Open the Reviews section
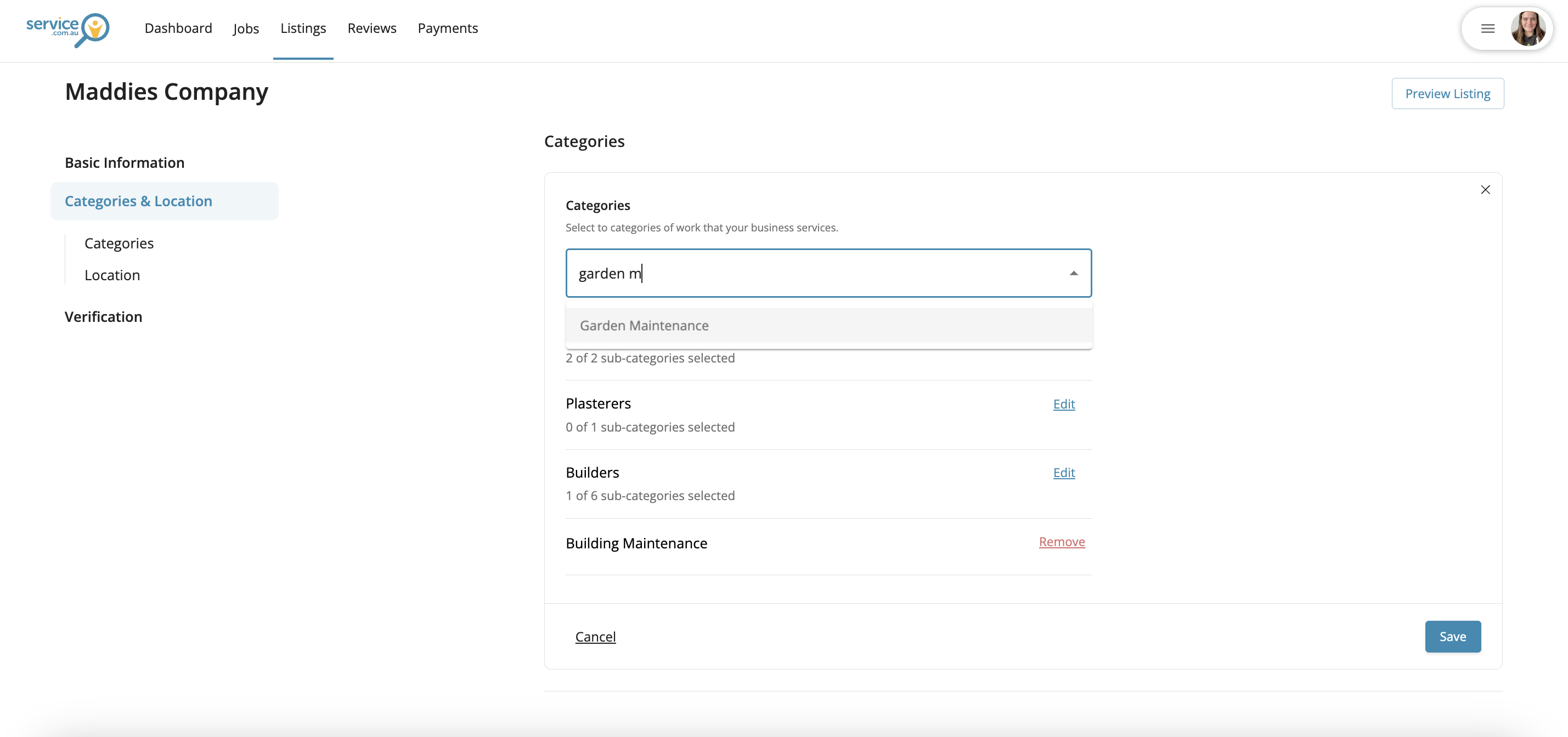 (x=371, y=28)
